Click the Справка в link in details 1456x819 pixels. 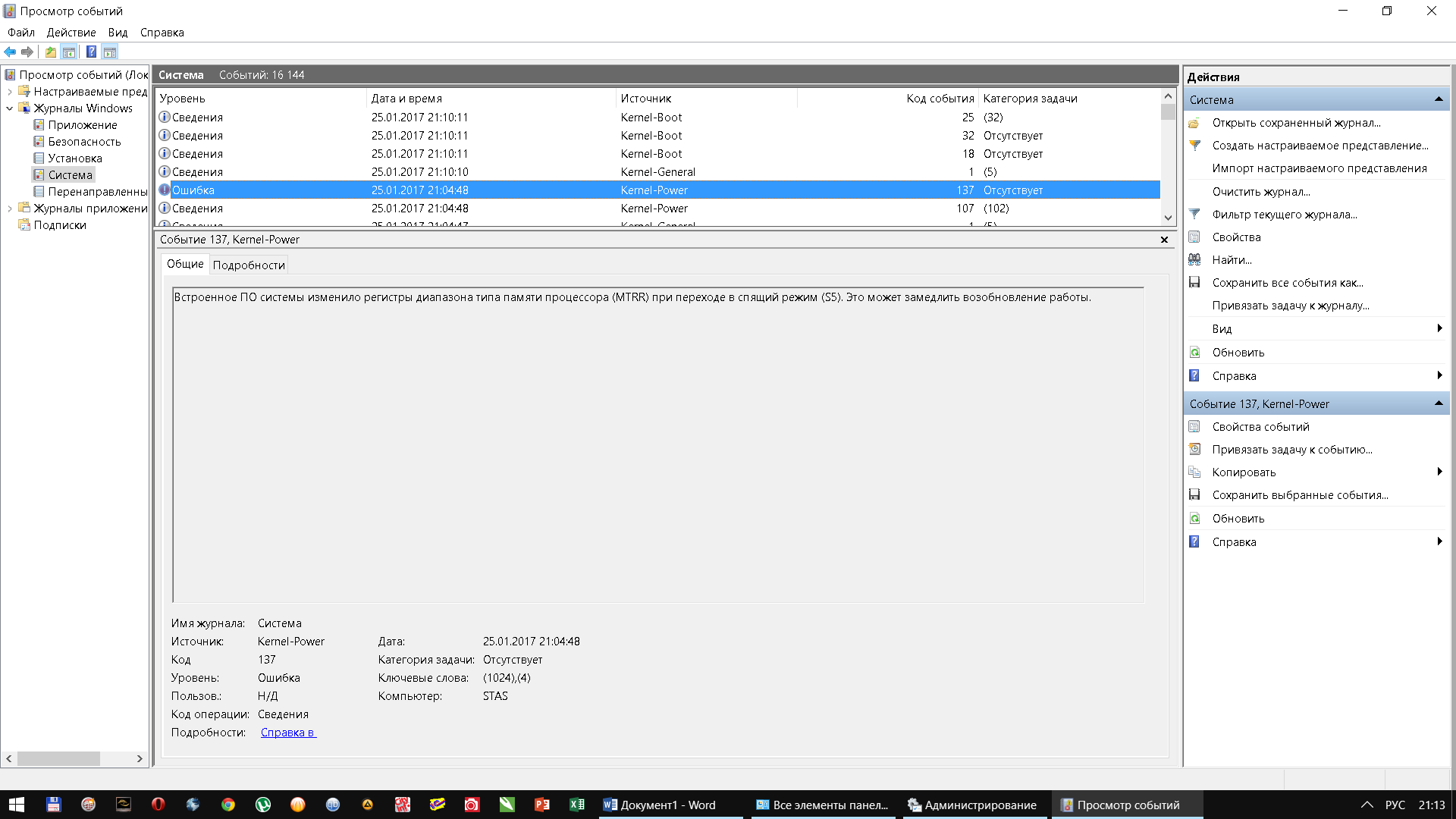point(288,733)
